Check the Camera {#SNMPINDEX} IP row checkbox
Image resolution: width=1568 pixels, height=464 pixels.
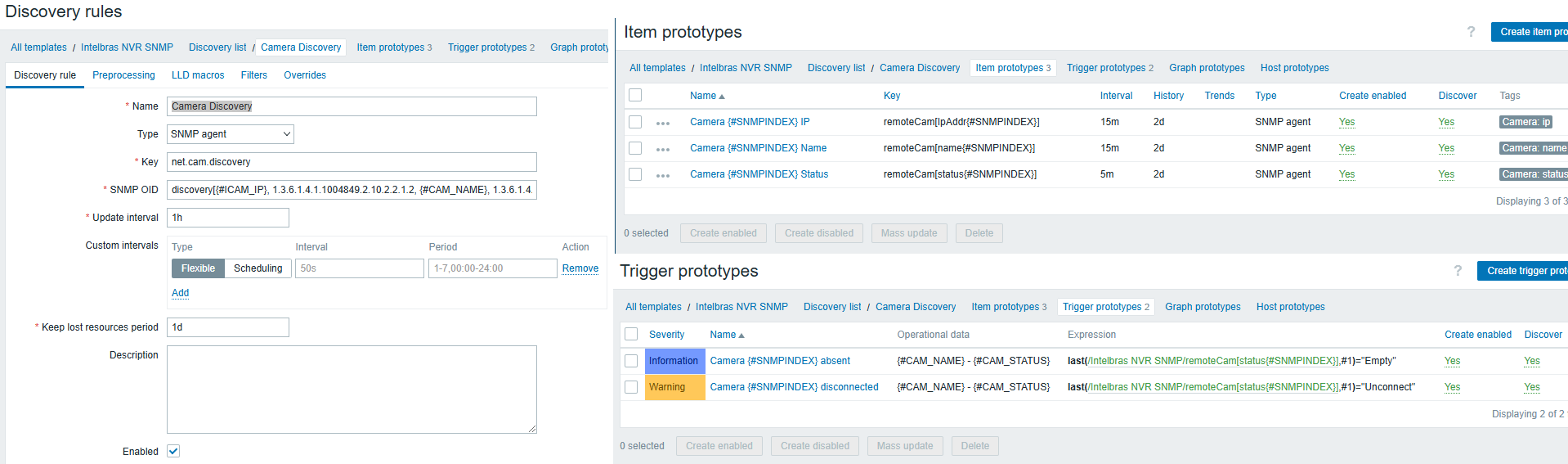[635, 122]
